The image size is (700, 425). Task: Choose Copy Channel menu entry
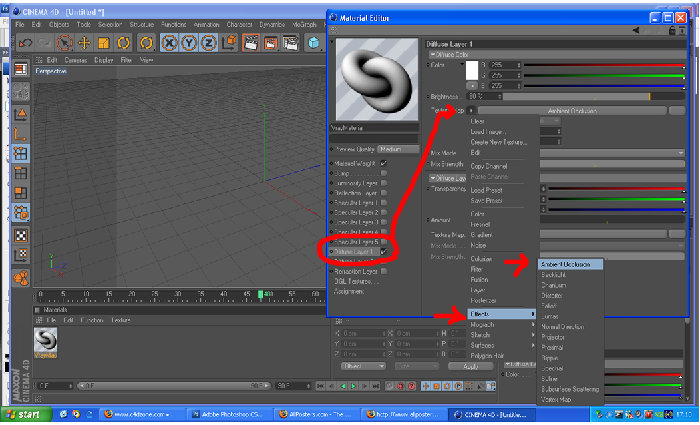[489, 166]
